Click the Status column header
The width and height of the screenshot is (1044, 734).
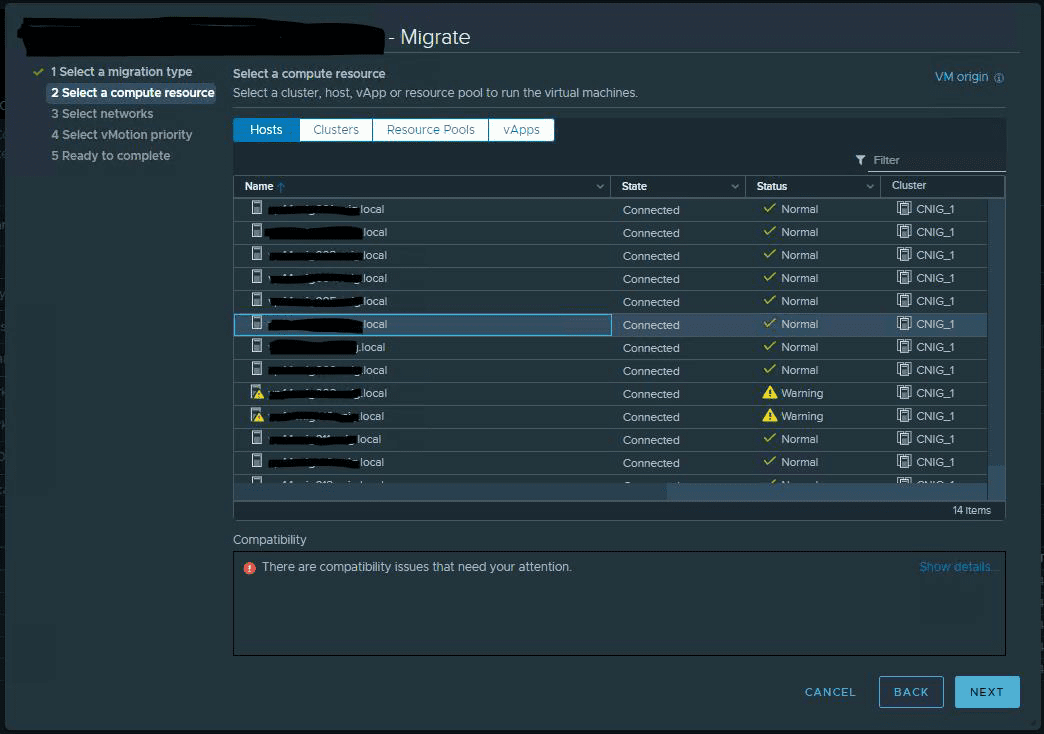772,186
